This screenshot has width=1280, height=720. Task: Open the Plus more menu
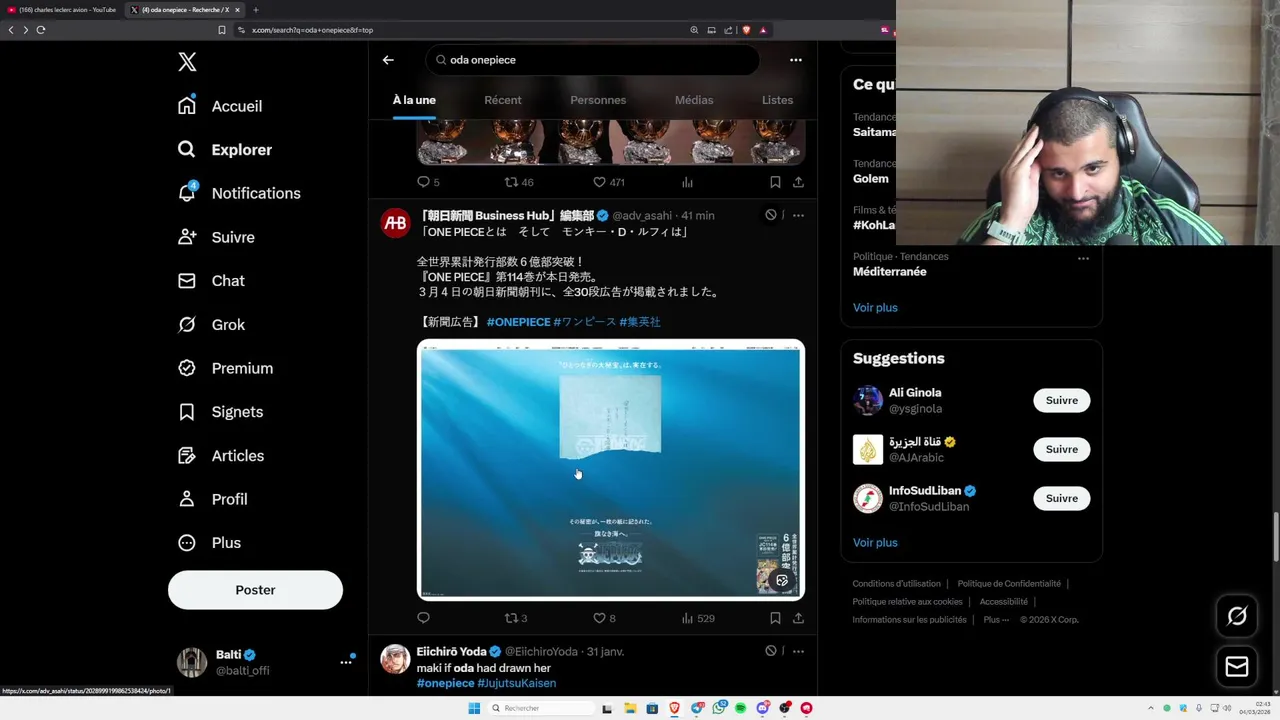(208, 543)
